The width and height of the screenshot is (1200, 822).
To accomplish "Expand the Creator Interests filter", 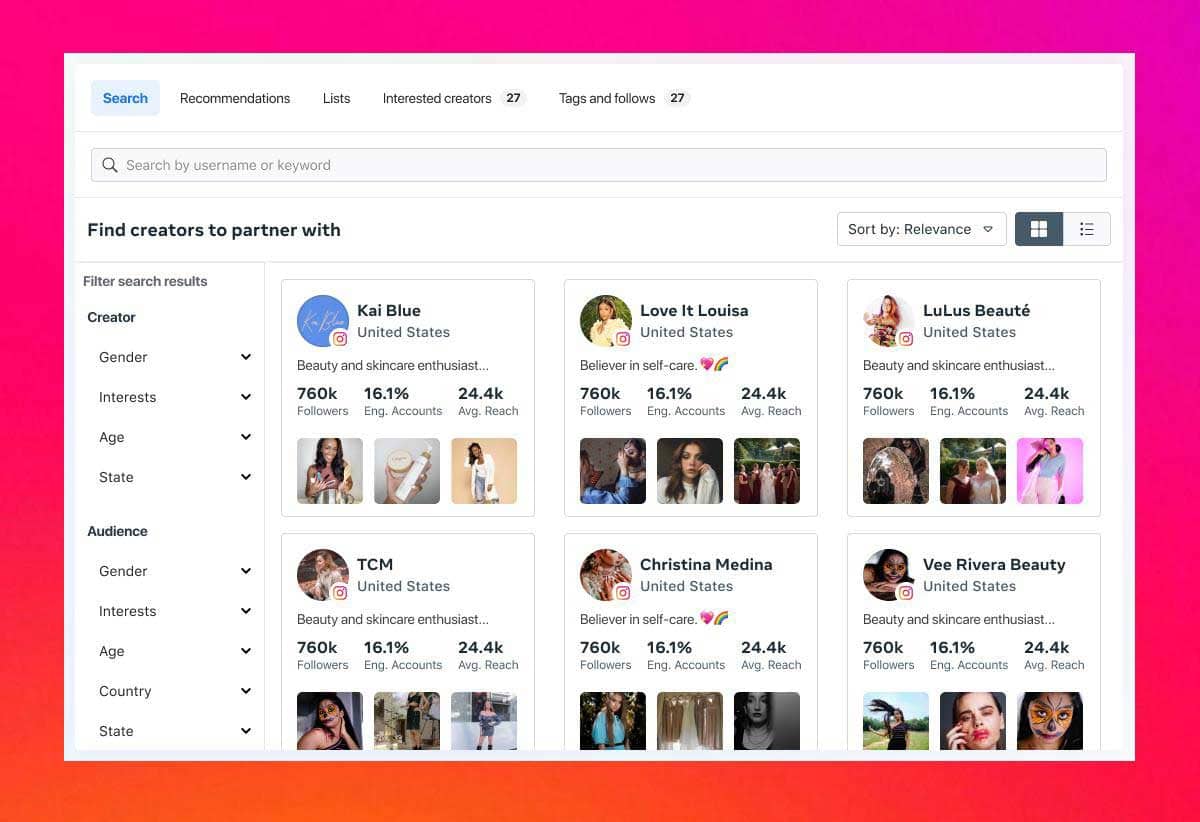I will [174, 397].
